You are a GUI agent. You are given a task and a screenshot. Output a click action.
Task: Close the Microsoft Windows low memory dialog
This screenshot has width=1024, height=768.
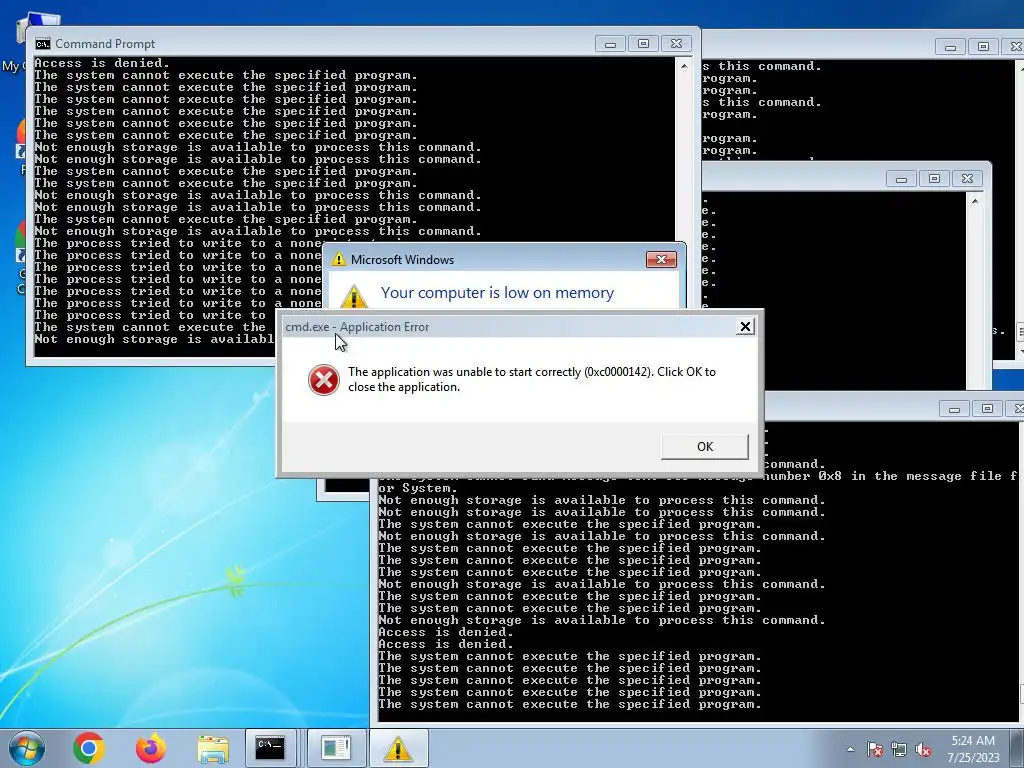click(661, 260)
